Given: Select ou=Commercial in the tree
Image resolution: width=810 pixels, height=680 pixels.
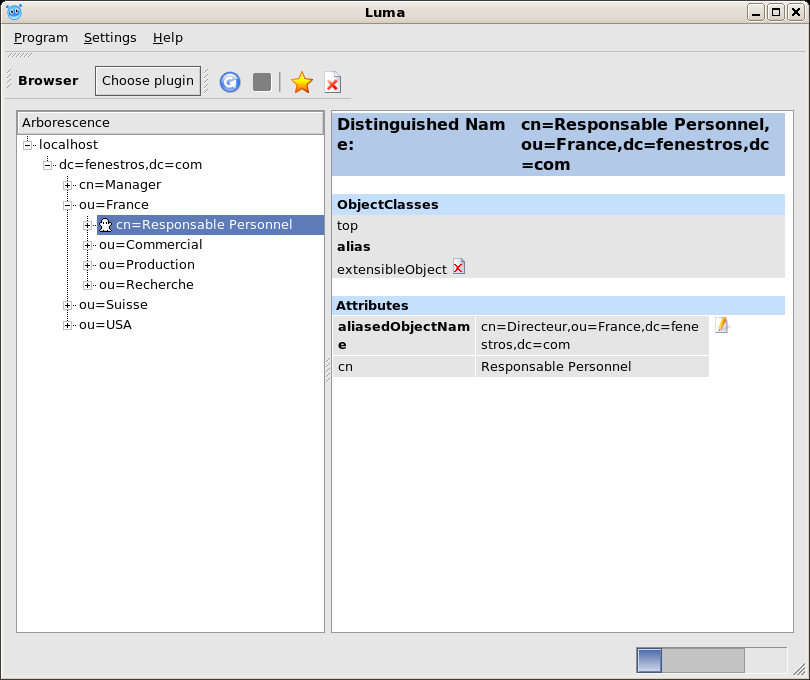Looking at the screenshot, I should [150, 245].
